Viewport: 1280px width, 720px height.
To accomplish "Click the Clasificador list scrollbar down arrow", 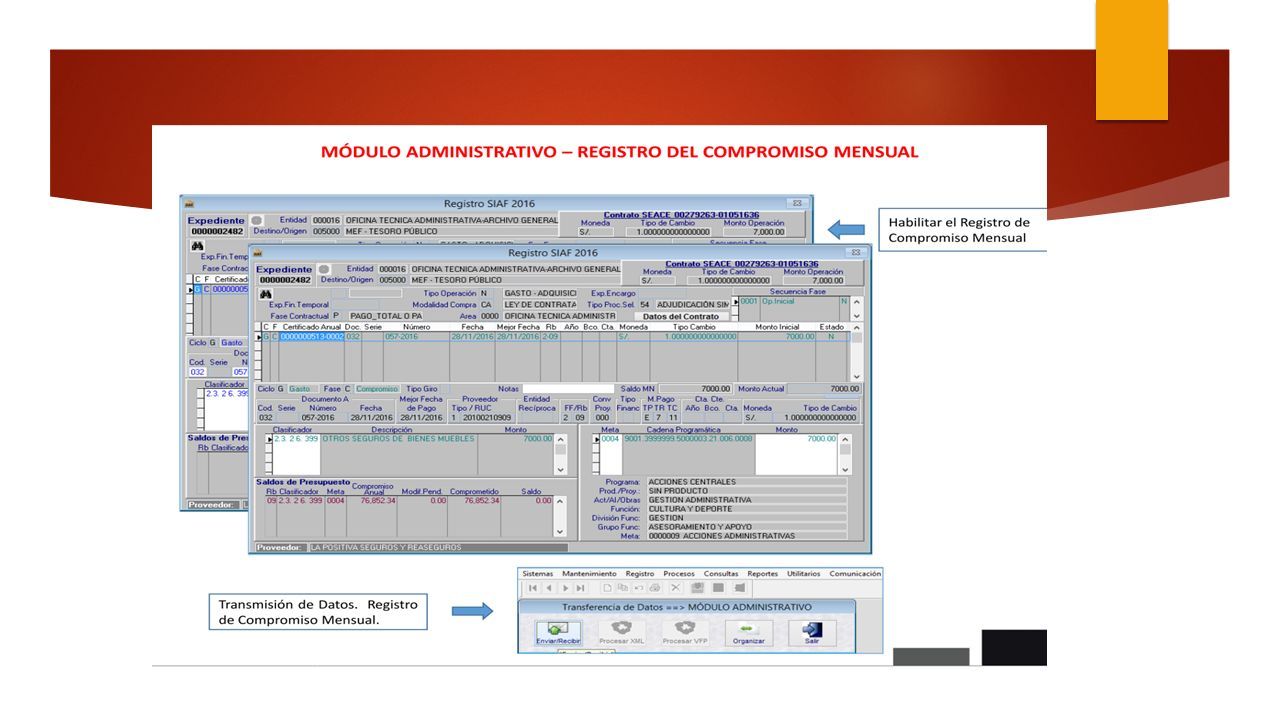I will click(x=560, y=470).
